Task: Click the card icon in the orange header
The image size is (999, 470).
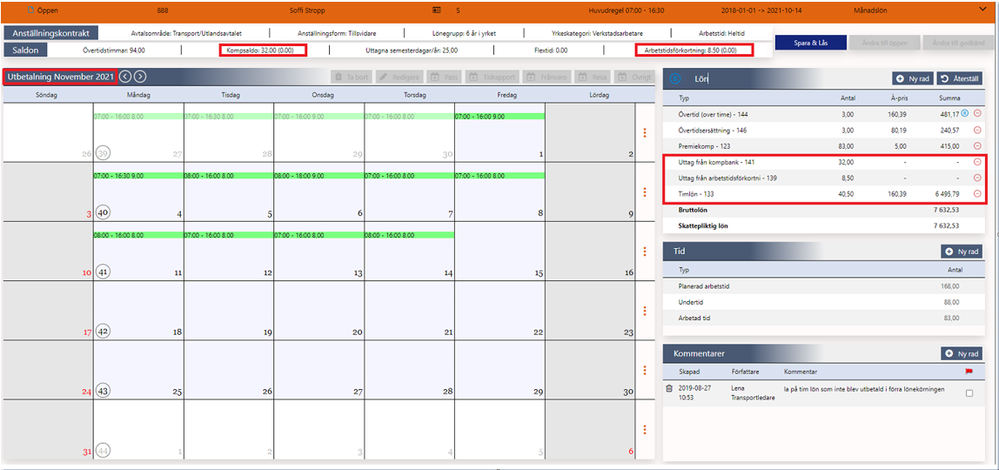Action: click(x=436, y=10)
